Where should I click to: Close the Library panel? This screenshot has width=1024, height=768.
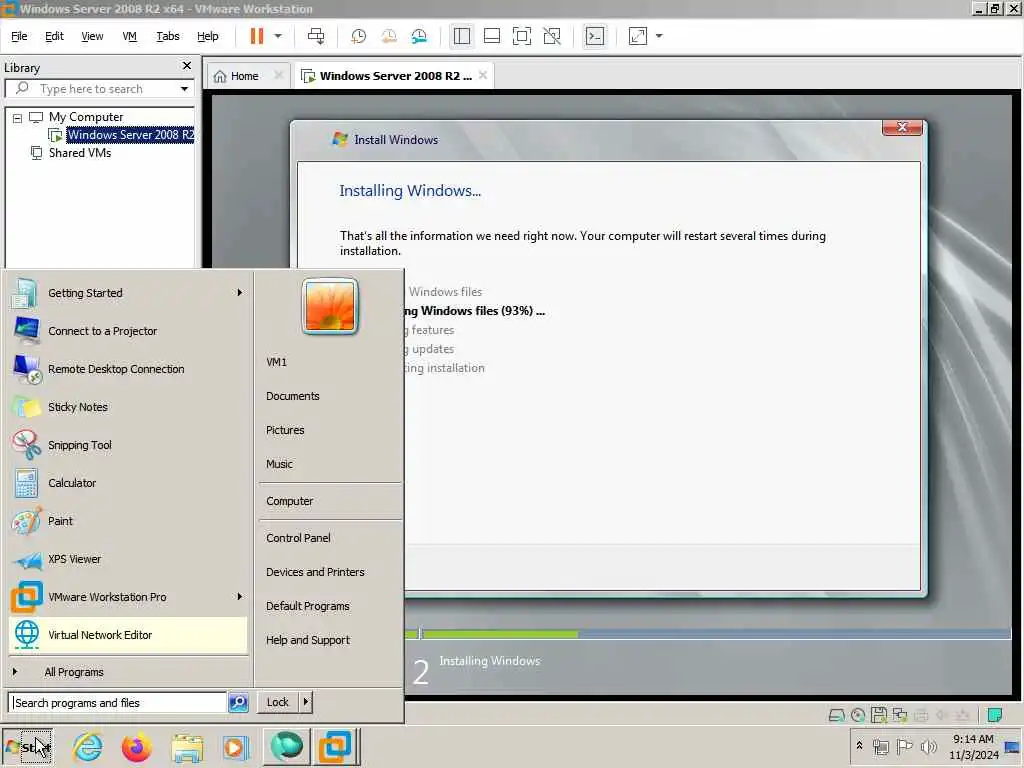pyautogui.click(x=187, y=65)
